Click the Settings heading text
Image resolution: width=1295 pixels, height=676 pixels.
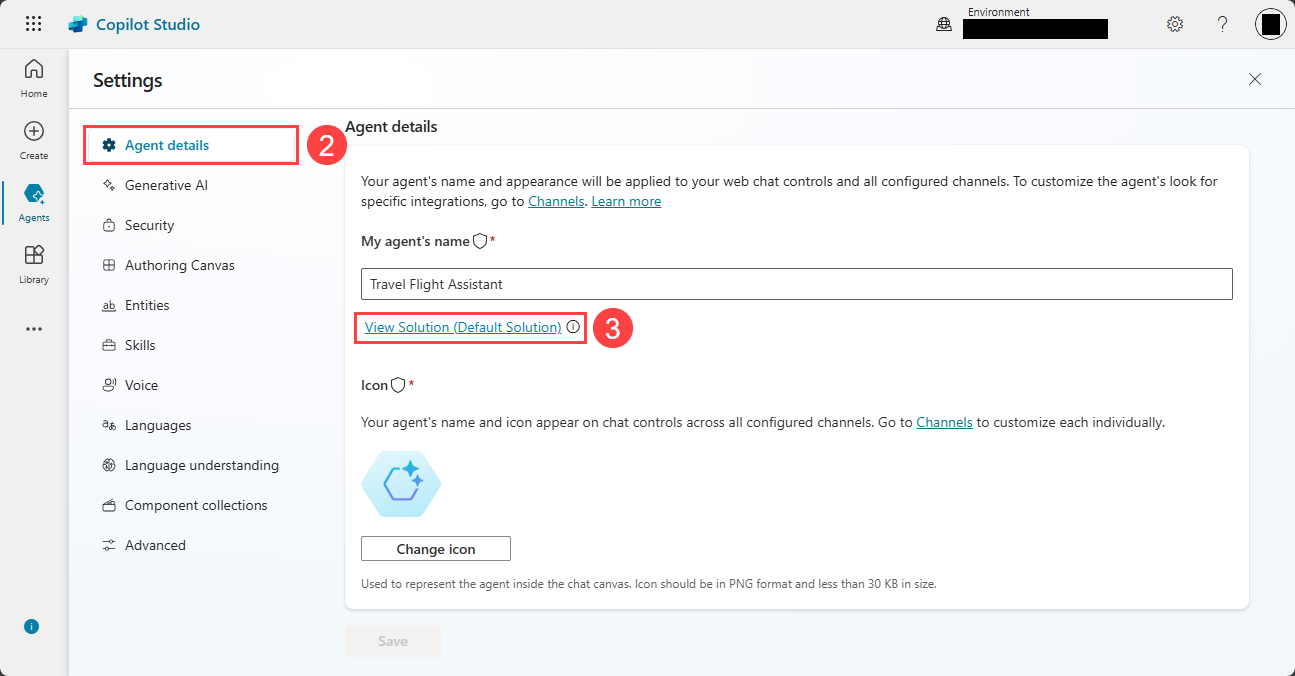click(x=128, y=80)
